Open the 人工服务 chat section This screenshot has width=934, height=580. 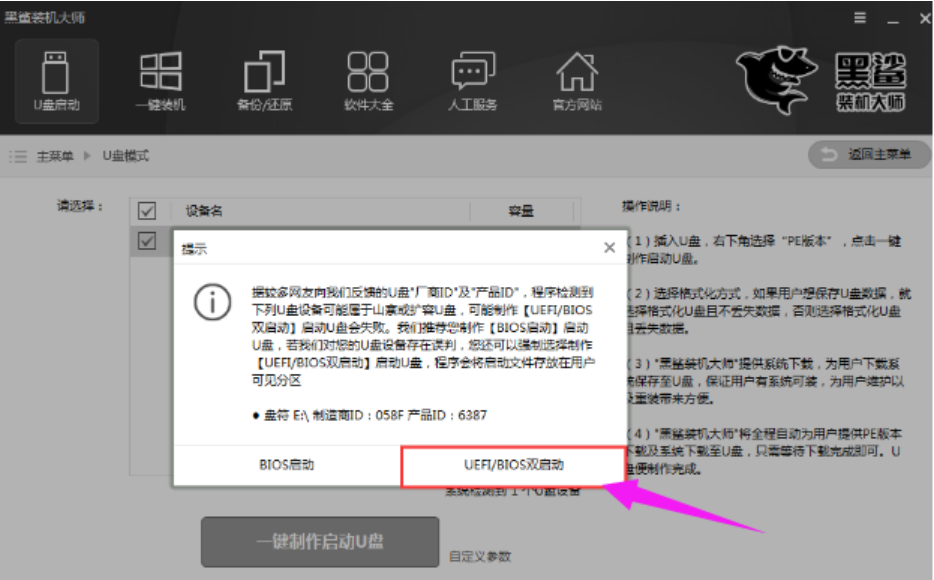(x=472, y=81)
